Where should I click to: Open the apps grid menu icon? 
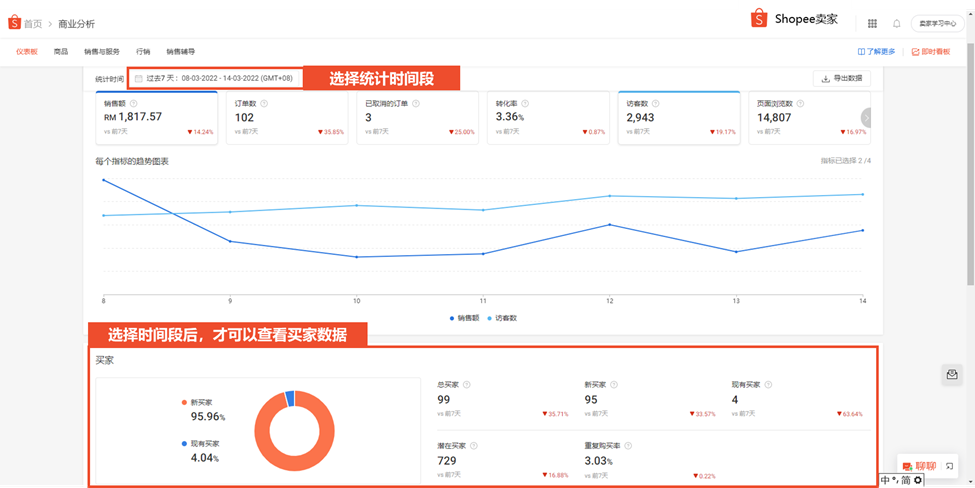point(872,23)
